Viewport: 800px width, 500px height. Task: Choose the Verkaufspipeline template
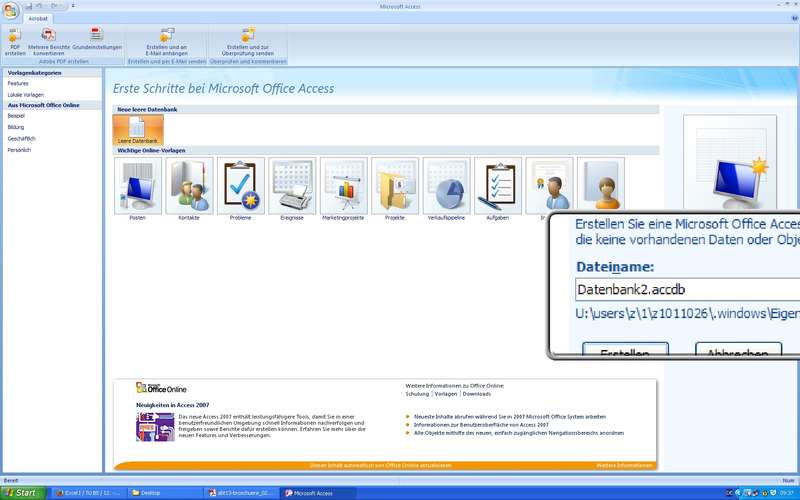(x=446, y=189)
